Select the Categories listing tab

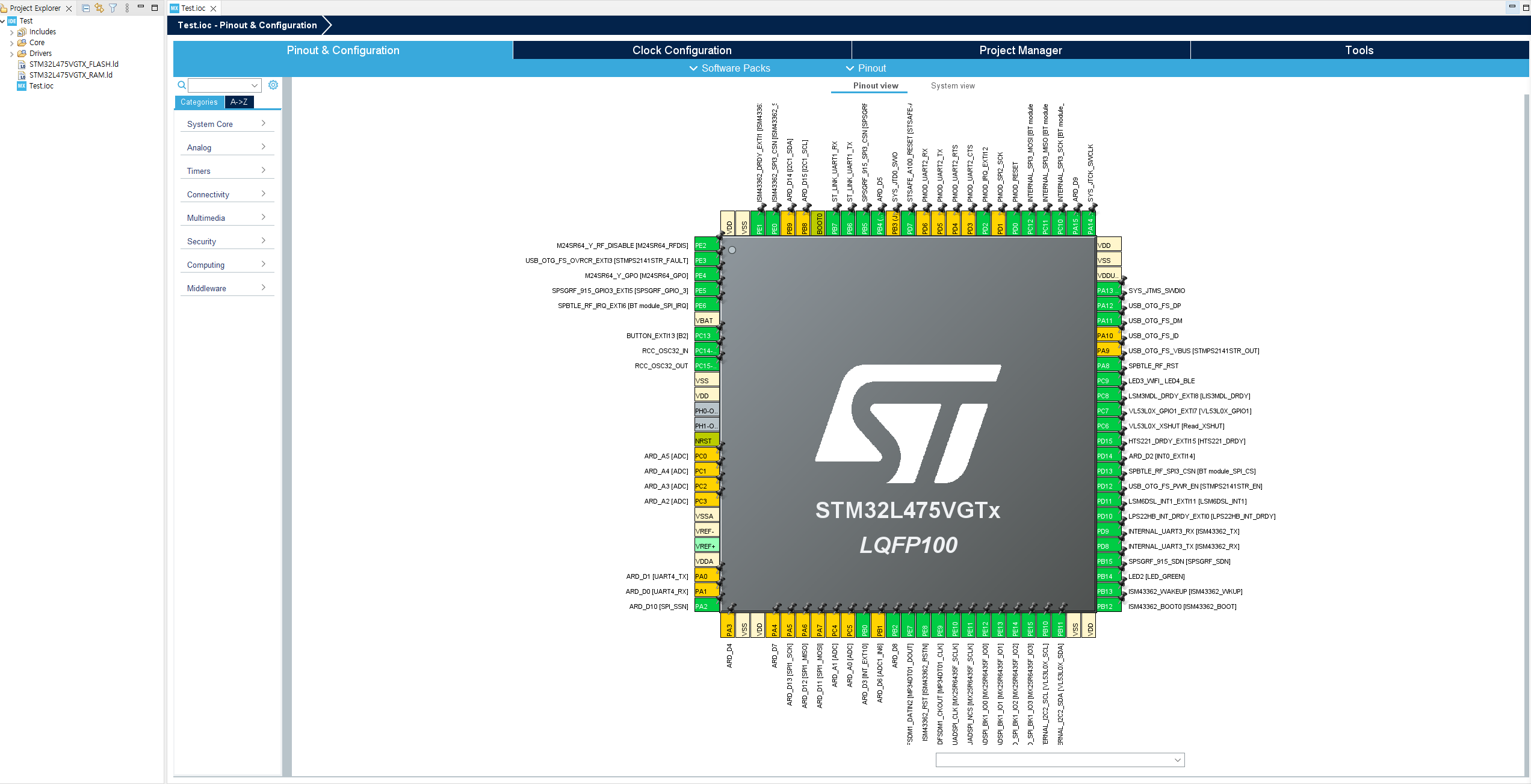pyautogui.click(x=199, y=102)
